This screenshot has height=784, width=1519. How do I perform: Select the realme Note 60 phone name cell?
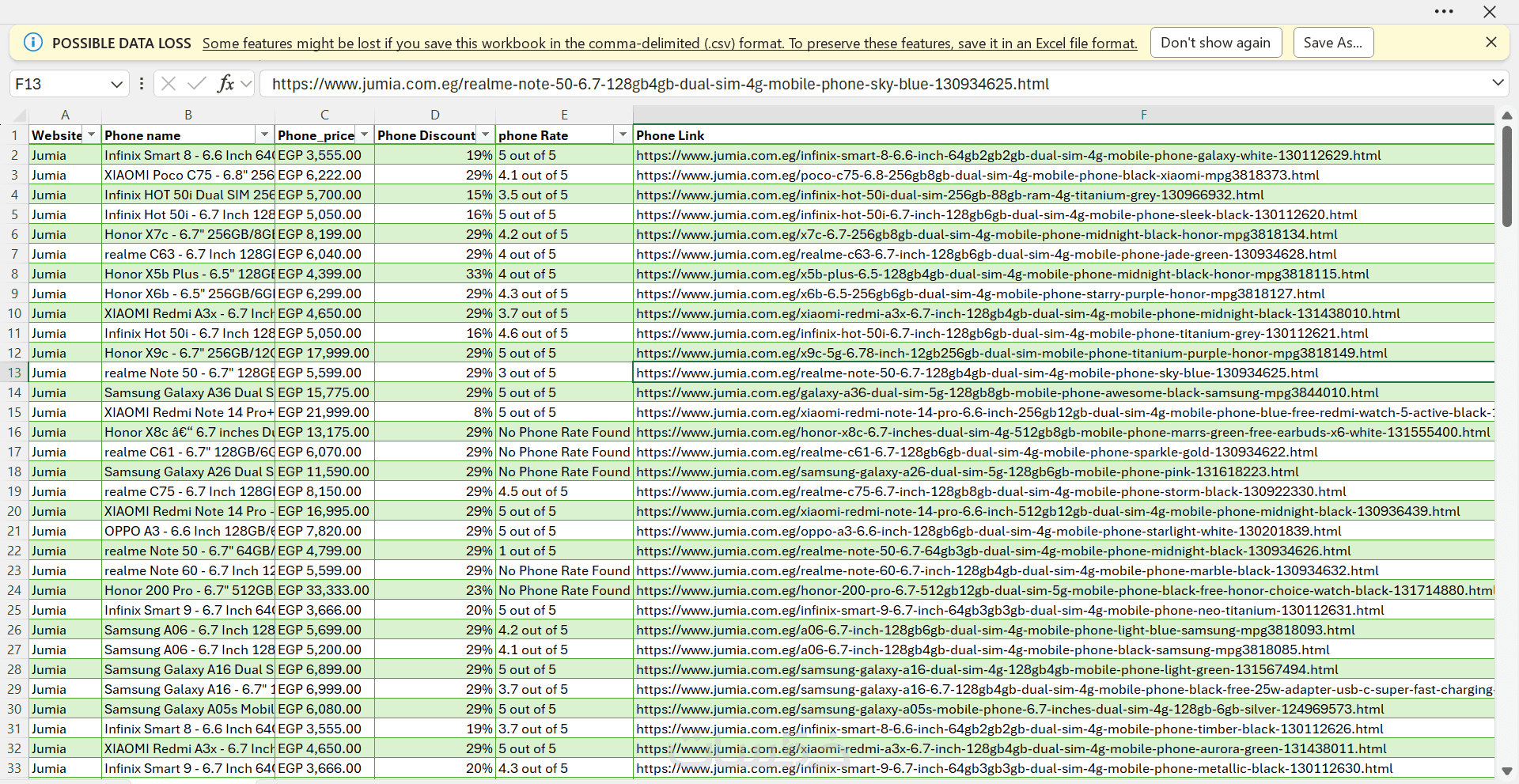click(188, 570)
